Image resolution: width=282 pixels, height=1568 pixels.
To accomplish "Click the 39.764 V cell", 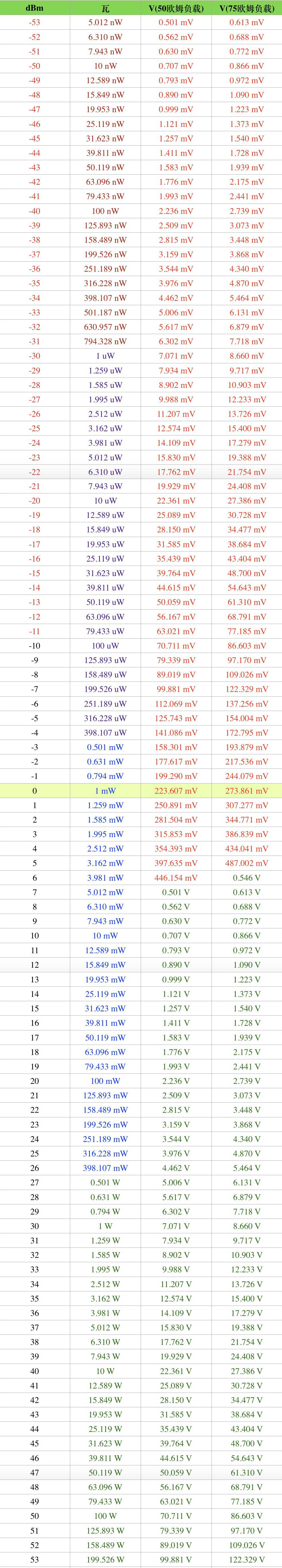I will pos(176,1443).
